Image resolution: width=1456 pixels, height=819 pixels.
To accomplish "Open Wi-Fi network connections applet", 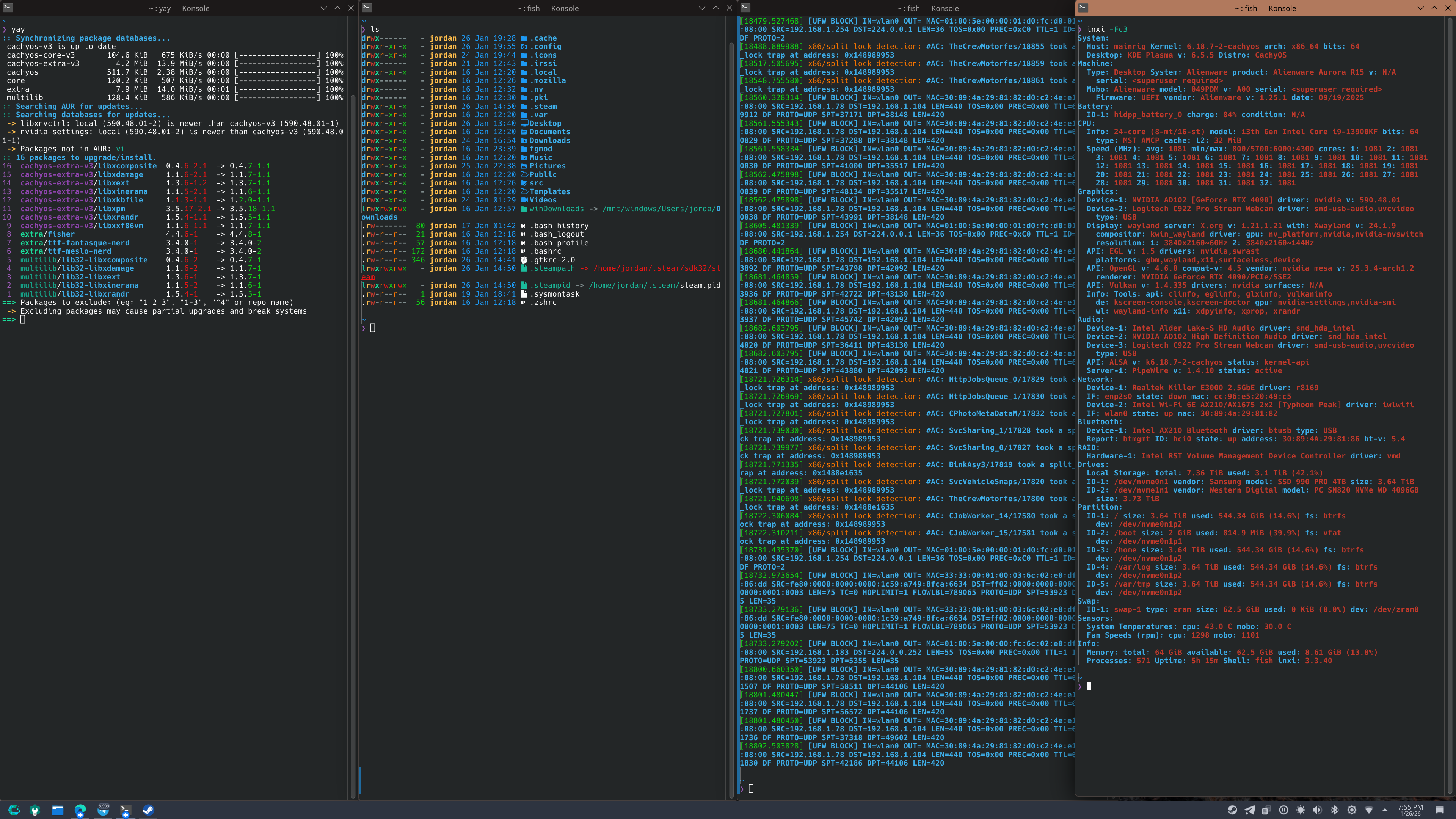I will 1369,810.
